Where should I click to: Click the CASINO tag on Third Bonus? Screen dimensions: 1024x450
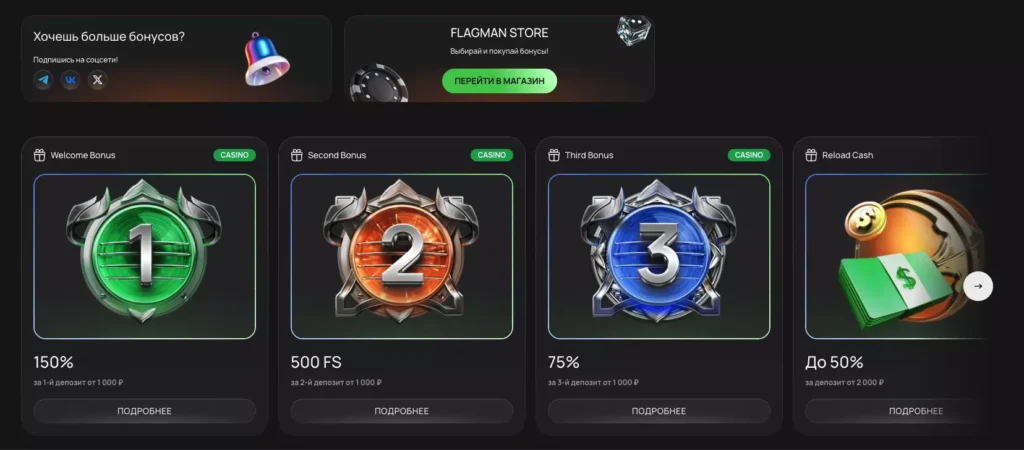(749, 155)
